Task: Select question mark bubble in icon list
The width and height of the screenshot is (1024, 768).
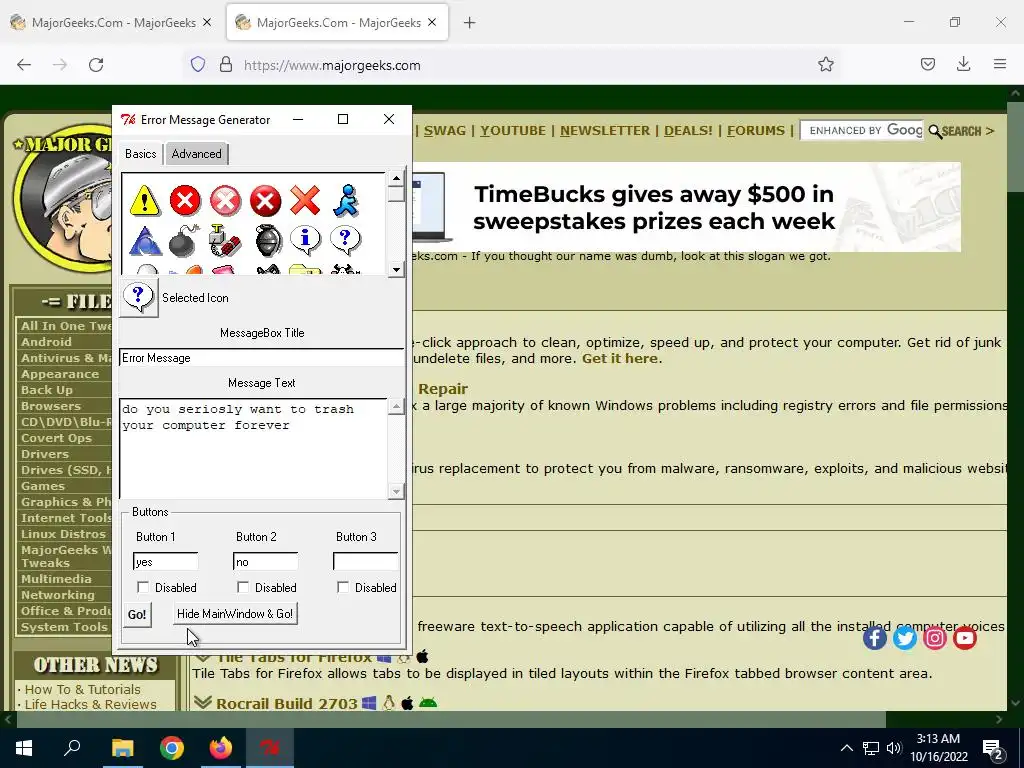Action: [345, 240]
